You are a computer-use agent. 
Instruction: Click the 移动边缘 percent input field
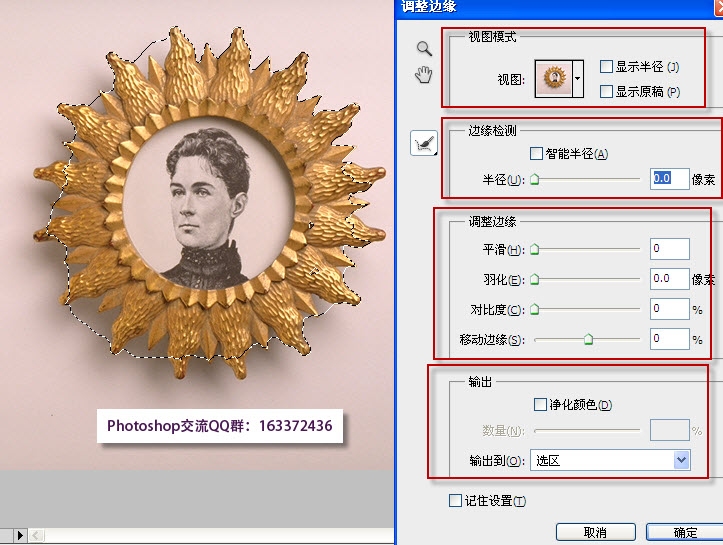point(670,339)
